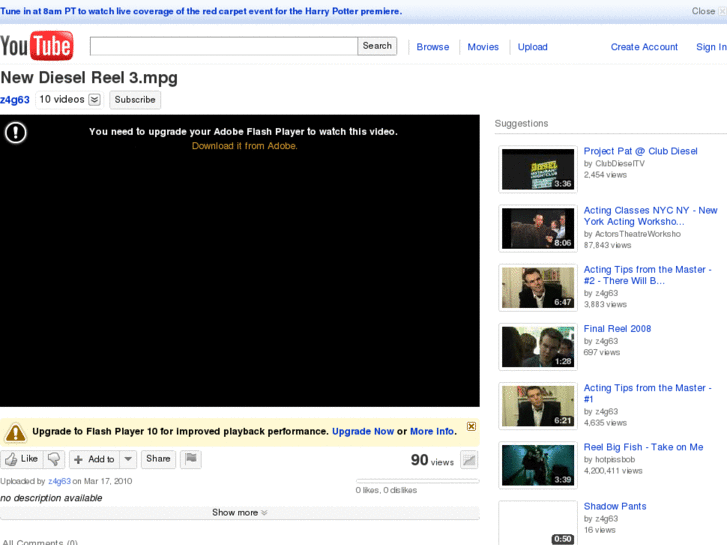Viewport: 727px width, 545px height.
Task: Go to the Movies section
Action: [483, 47]
